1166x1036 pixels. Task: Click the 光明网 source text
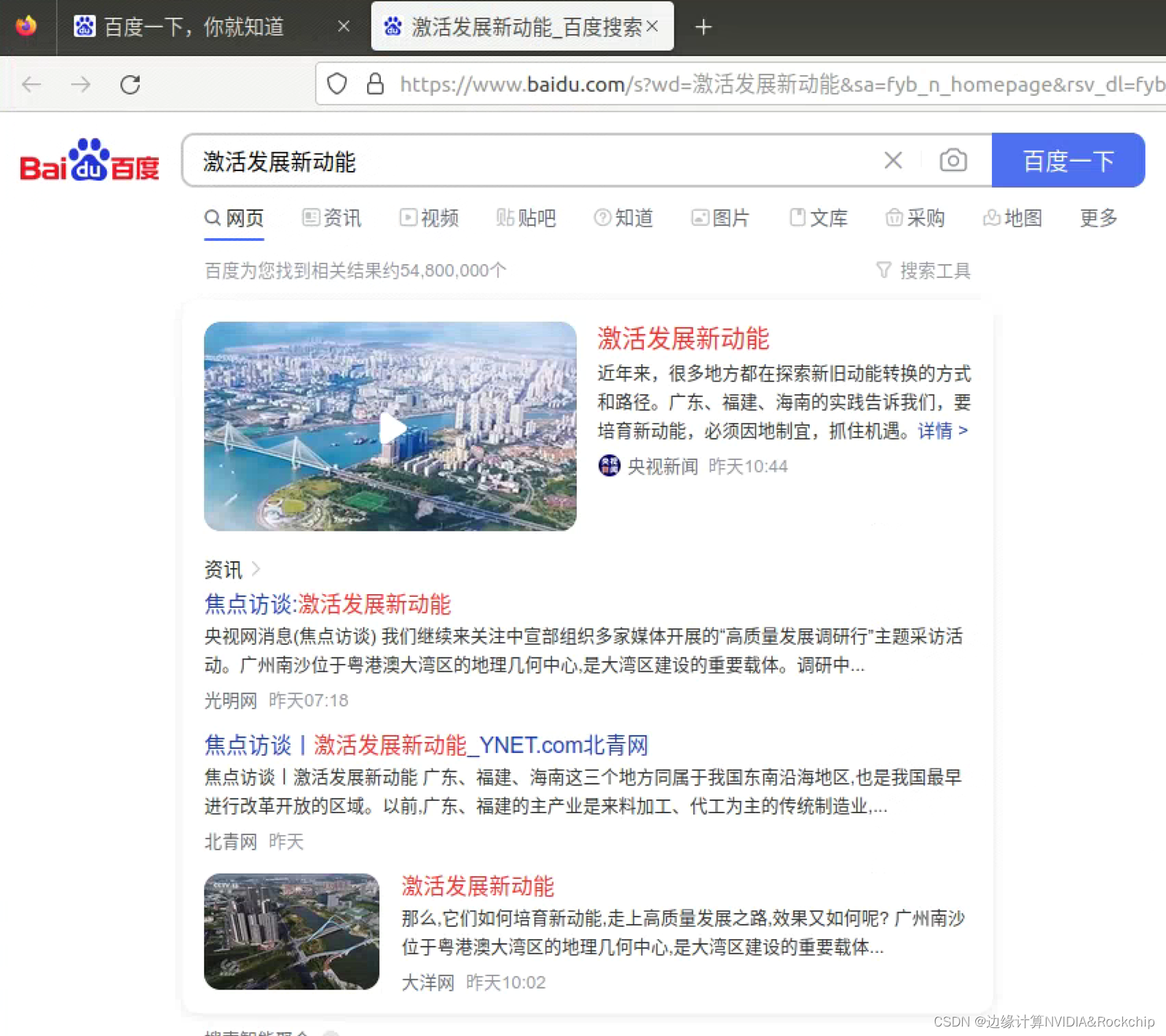(231, 700)
